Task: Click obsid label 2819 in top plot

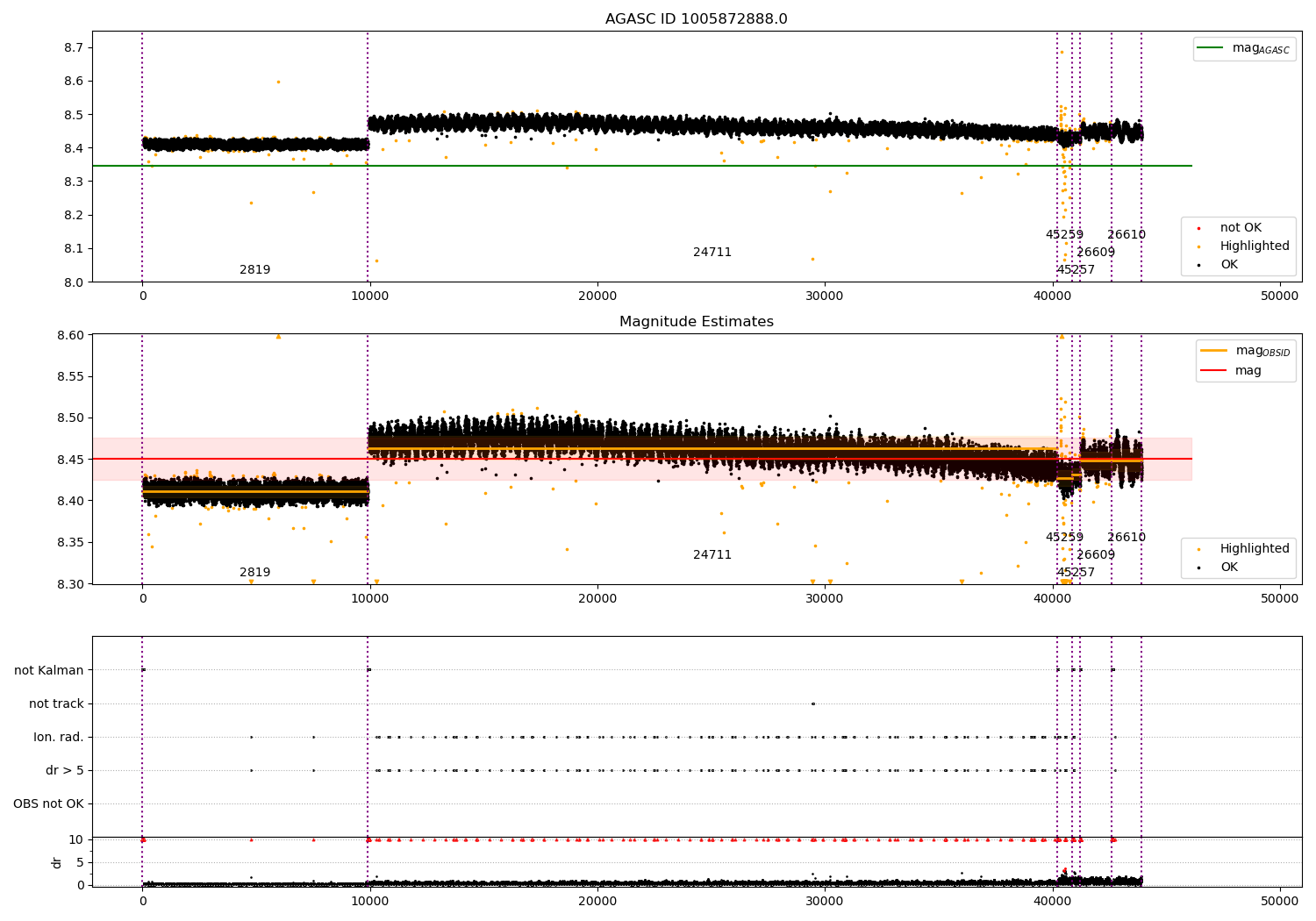Action: tap(255, 270)
